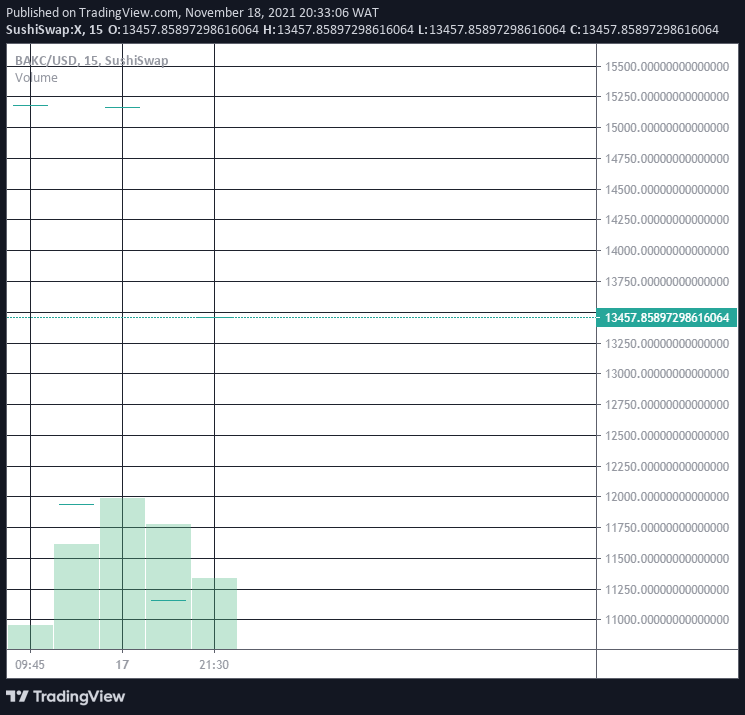The height and width of the screenshot is (715, 745).
Task: Click the 12000.00000000000000 price axis label
Action: pyautogui.click(x=667, y=496)
